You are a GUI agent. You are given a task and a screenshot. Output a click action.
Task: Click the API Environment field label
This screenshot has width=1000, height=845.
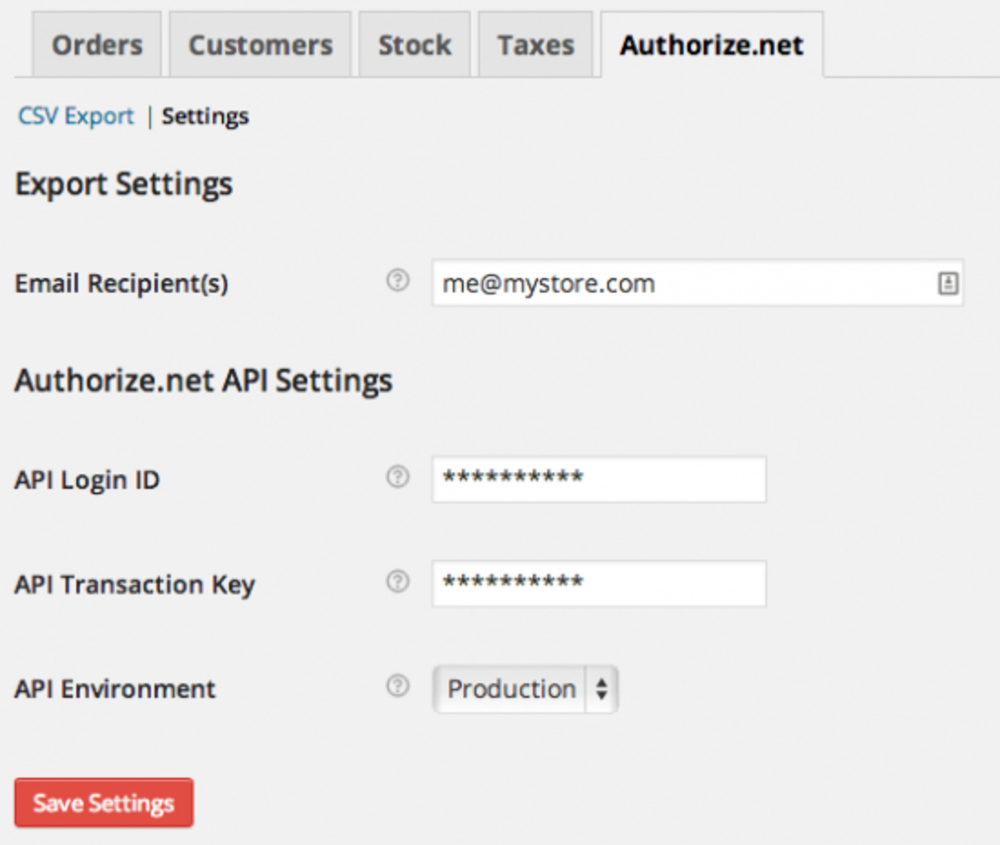(x=115, y=689)
